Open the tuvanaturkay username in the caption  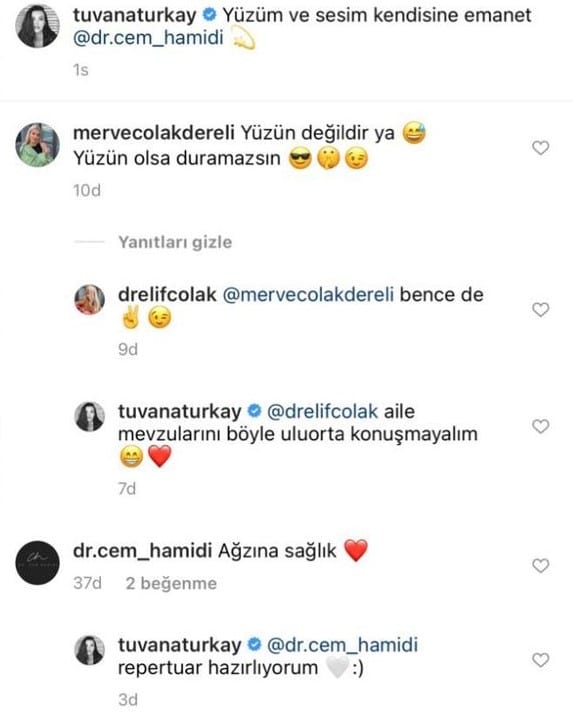tap(134, 15)
